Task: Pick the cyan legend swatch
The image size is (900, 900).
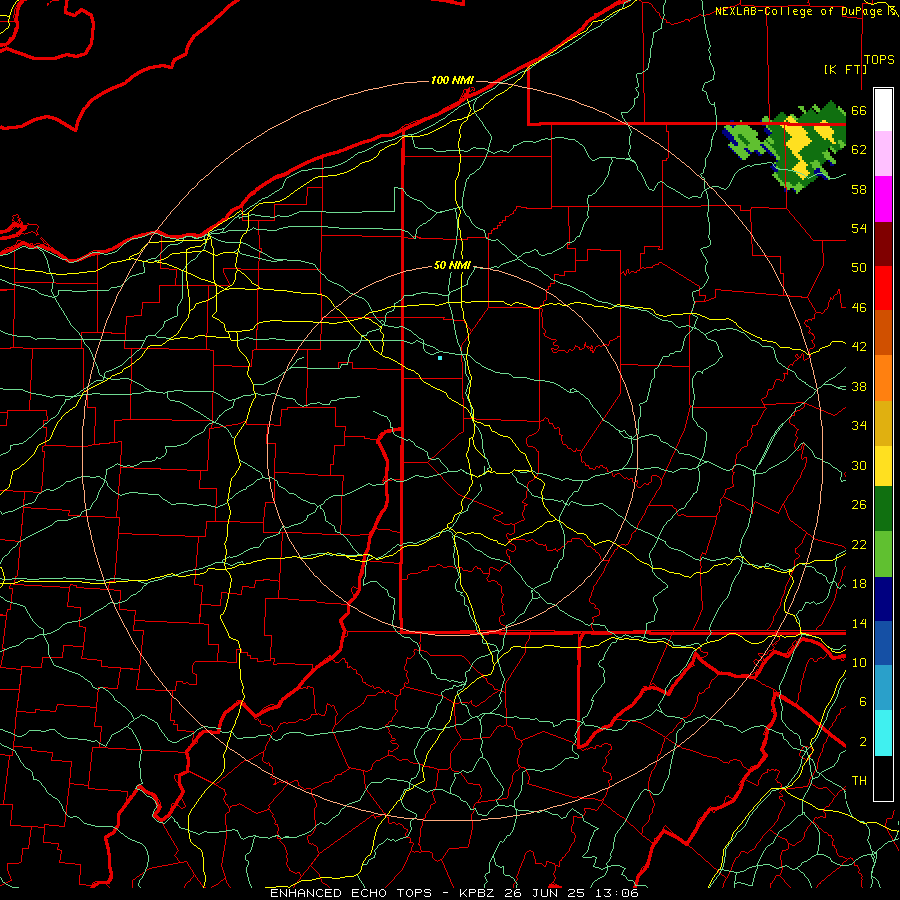Action: [x=883, y=733]
